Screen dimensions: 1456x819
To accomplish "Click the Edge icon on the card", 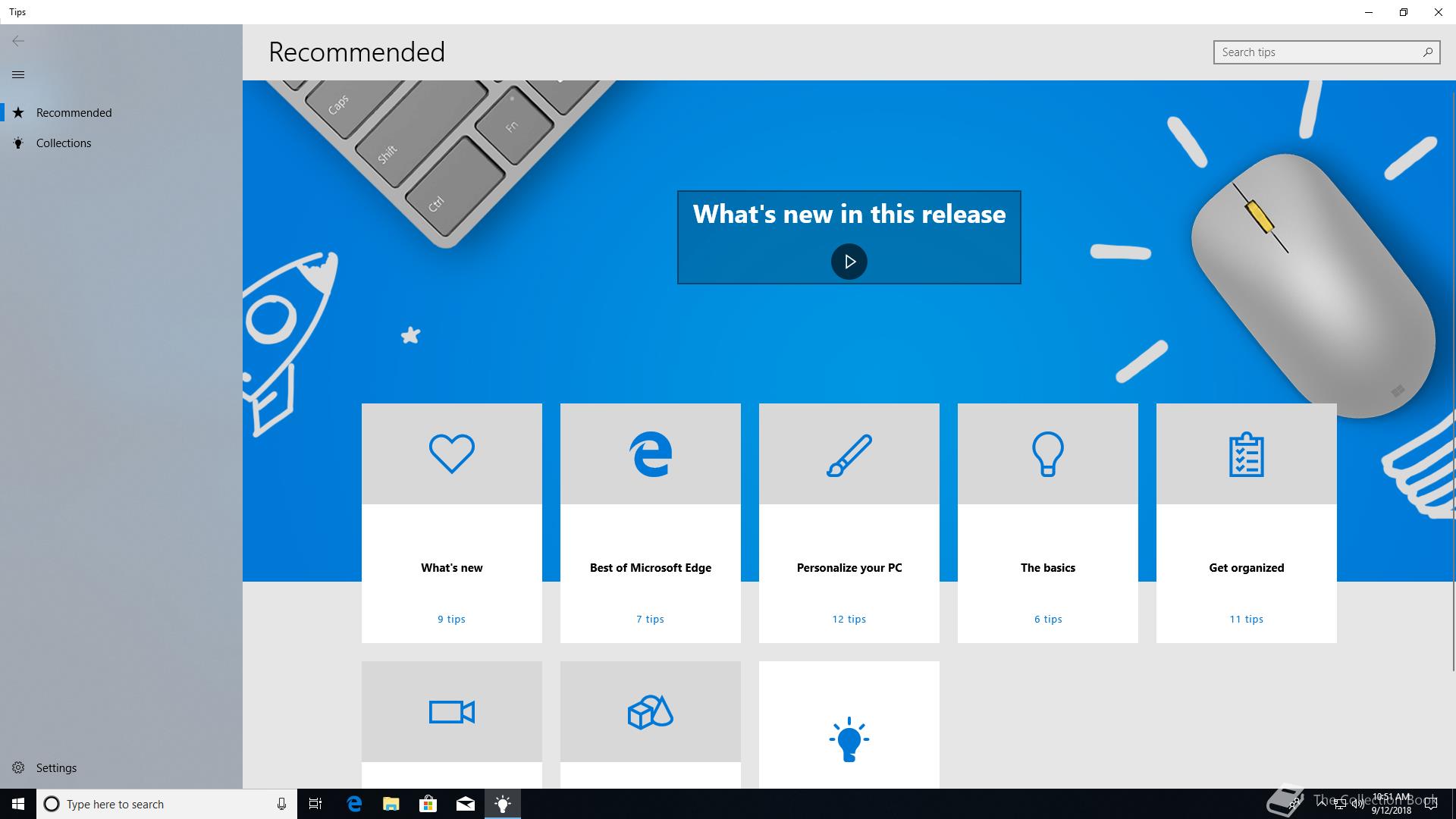I will [x=651, y=453].
